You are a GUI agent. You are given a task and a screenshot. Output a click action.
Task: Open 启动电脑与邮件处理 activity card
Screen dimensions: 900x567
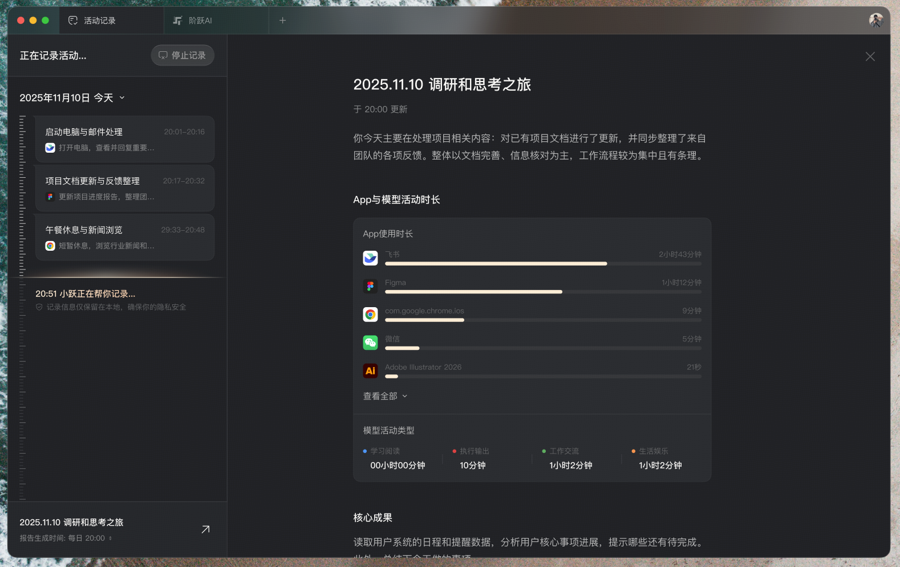125,139
